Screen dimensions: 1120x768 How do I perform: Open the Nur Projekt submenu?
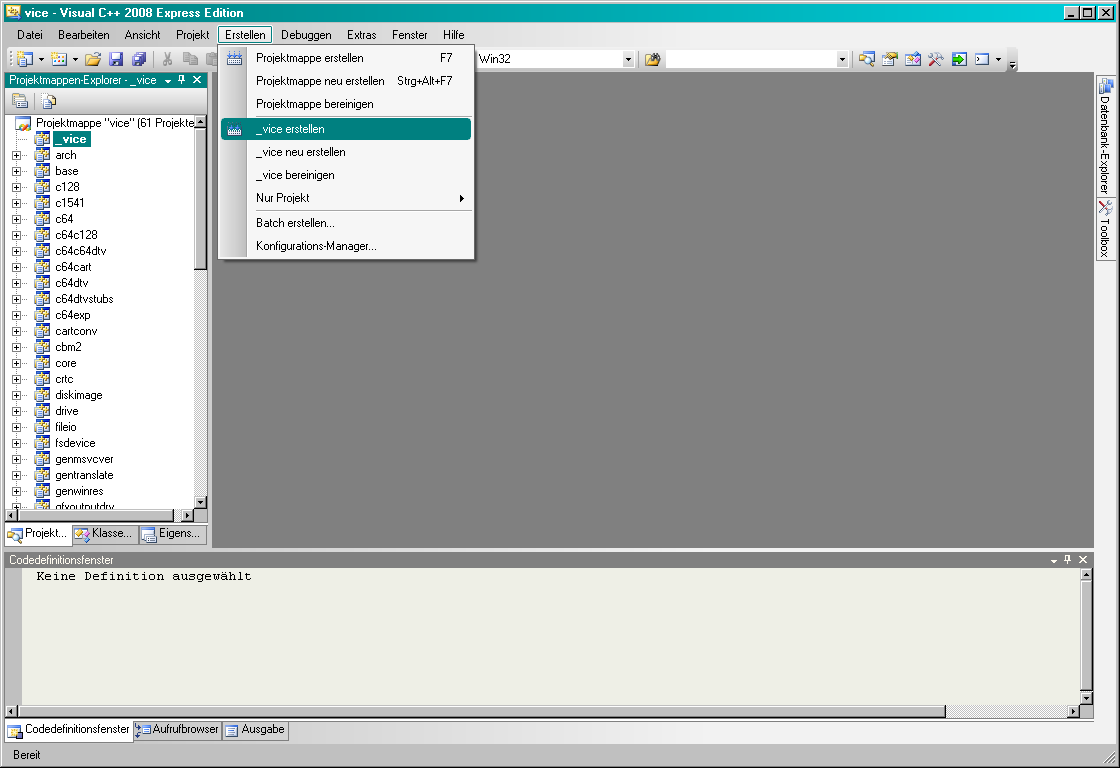(x=345, y=198)
